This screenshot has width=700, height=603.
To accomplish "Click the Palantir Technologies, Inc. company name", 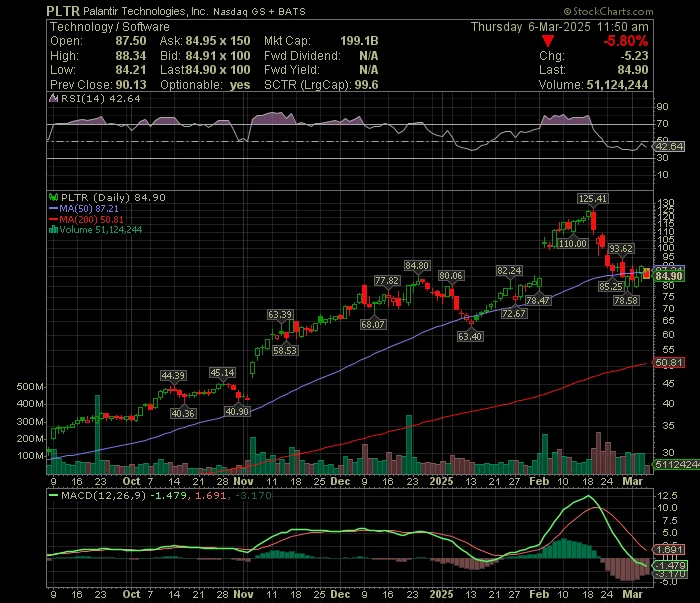I will click(x=146, y=12).
